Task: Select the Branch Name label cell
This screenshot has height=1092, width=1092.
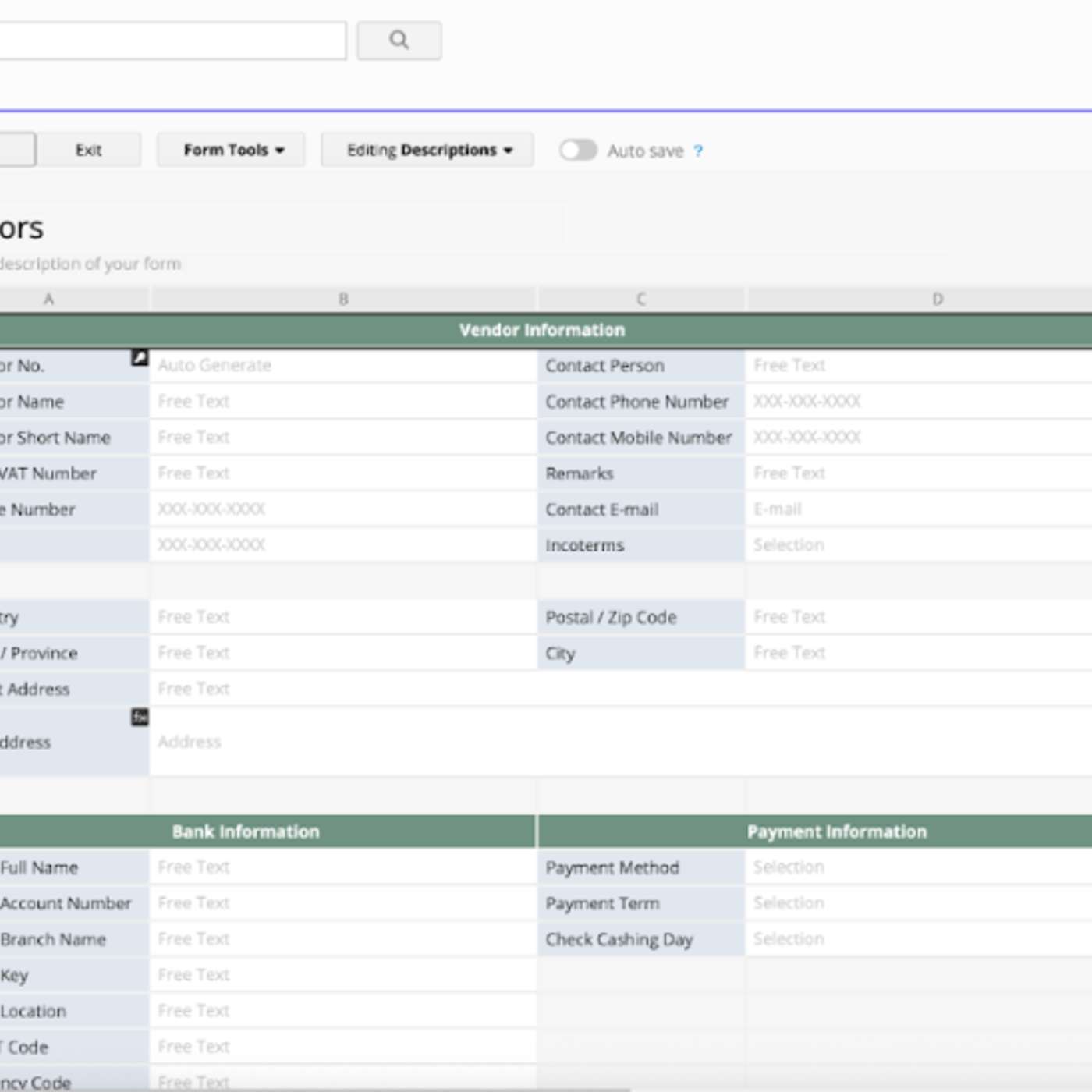Action: click(x=74, y=938)
